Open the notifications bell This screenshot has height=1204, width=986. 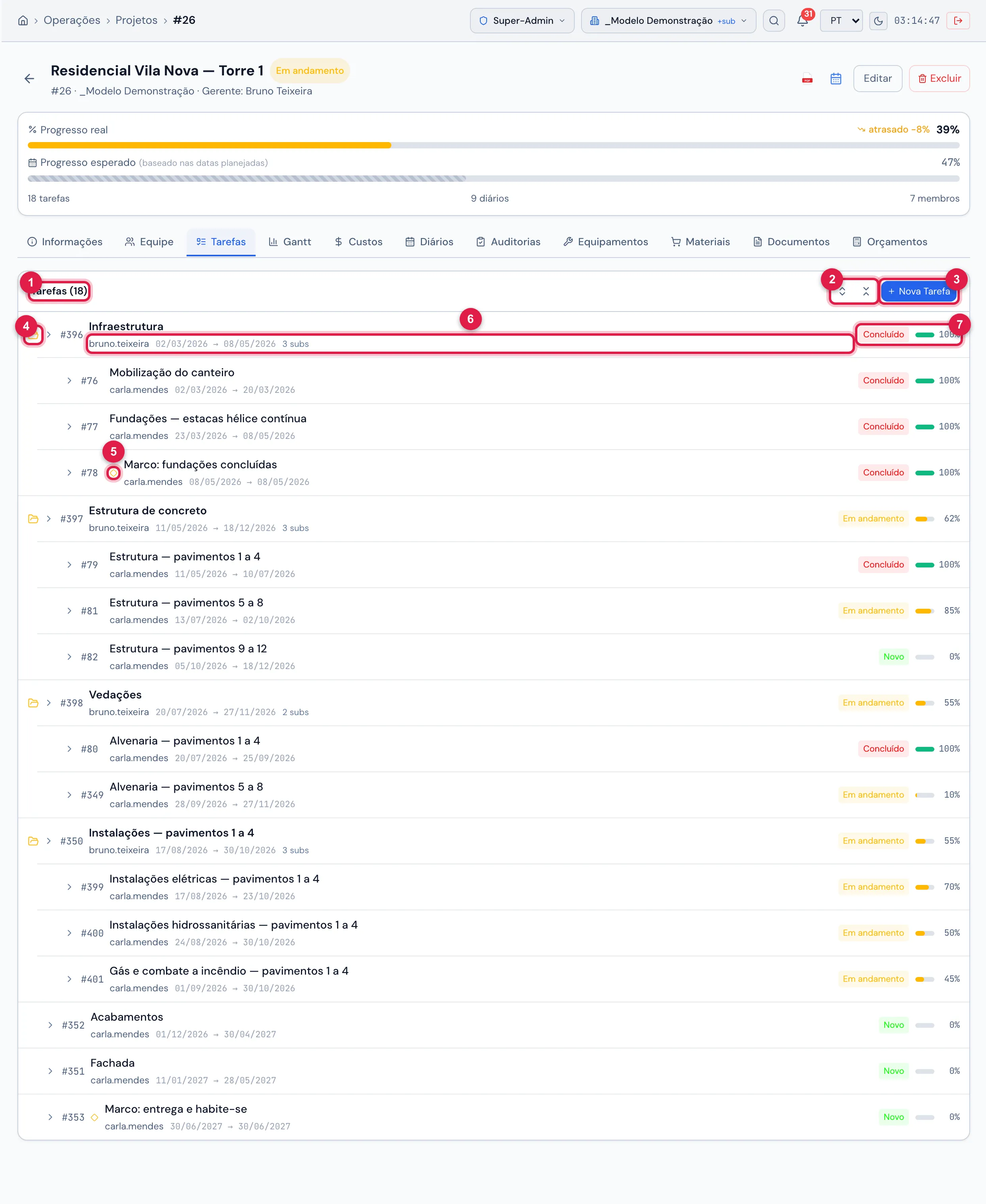coord(802,21)
